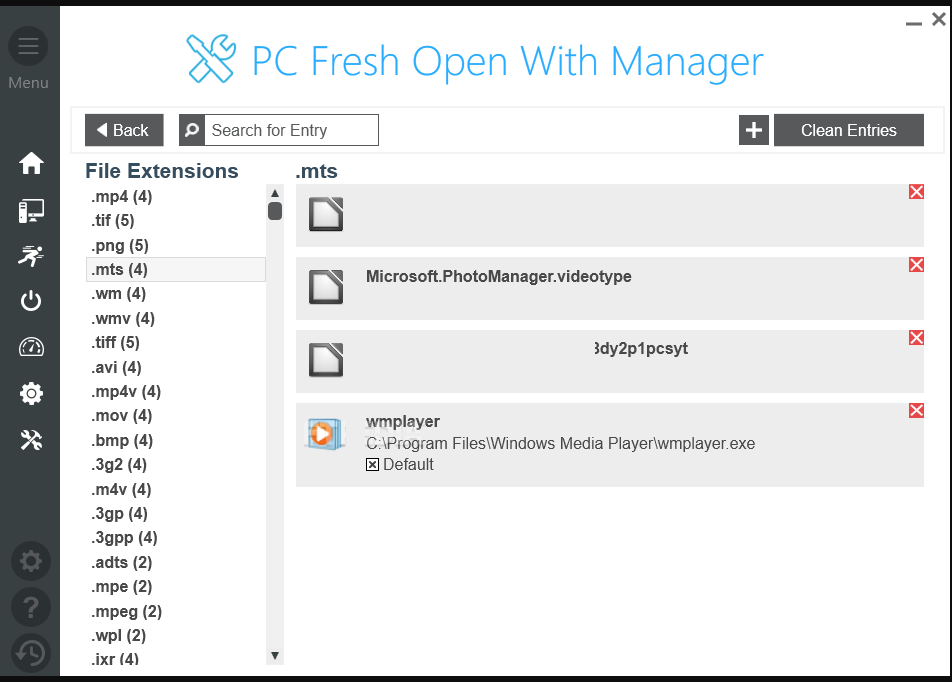
Task: Select the .mpeg (2) extension
Action: pyautogui.click(x=126, y=612)
